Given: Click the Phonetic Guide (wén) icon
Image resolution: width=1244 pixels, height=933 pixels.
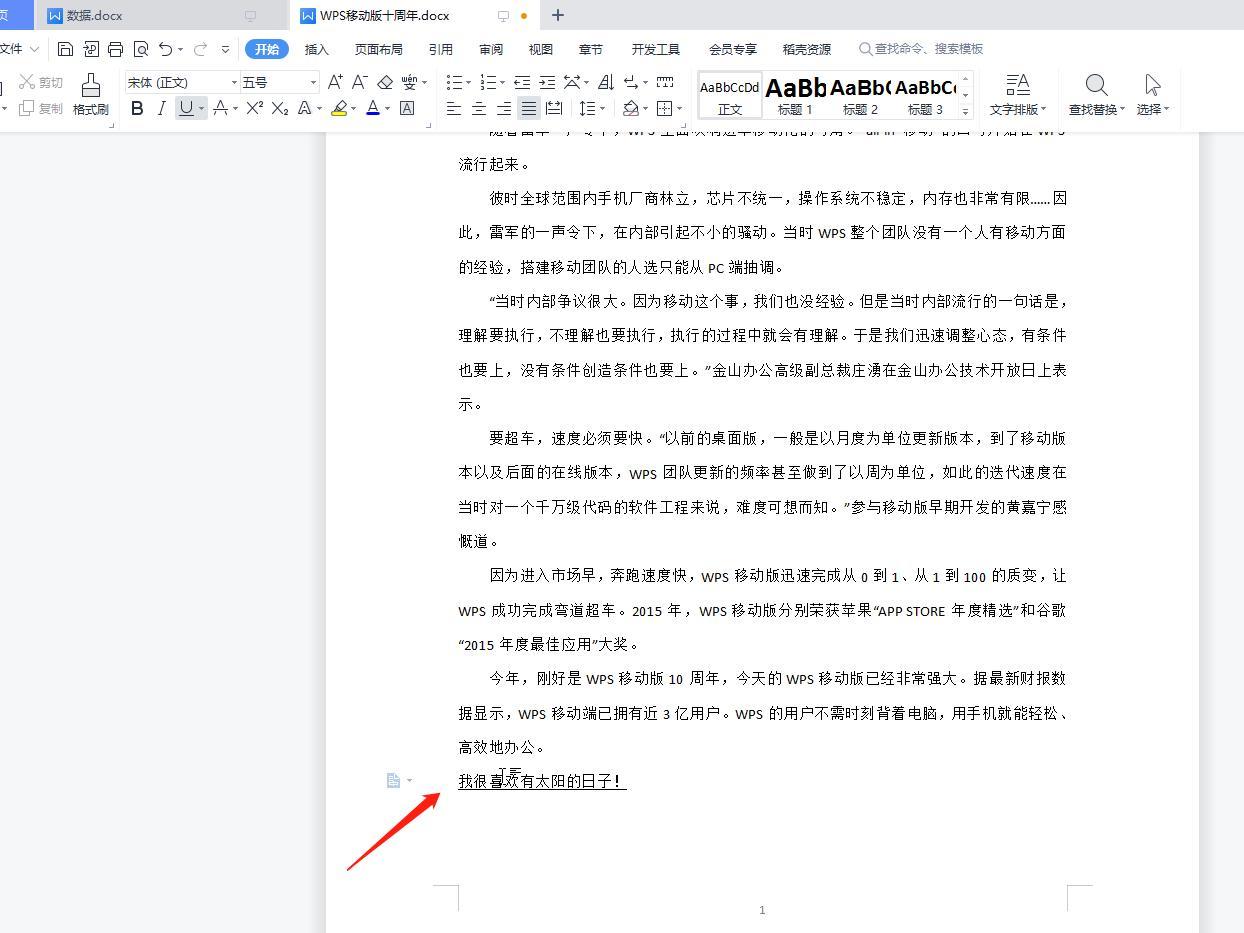Looking at the screenshot, I should 410,82.
